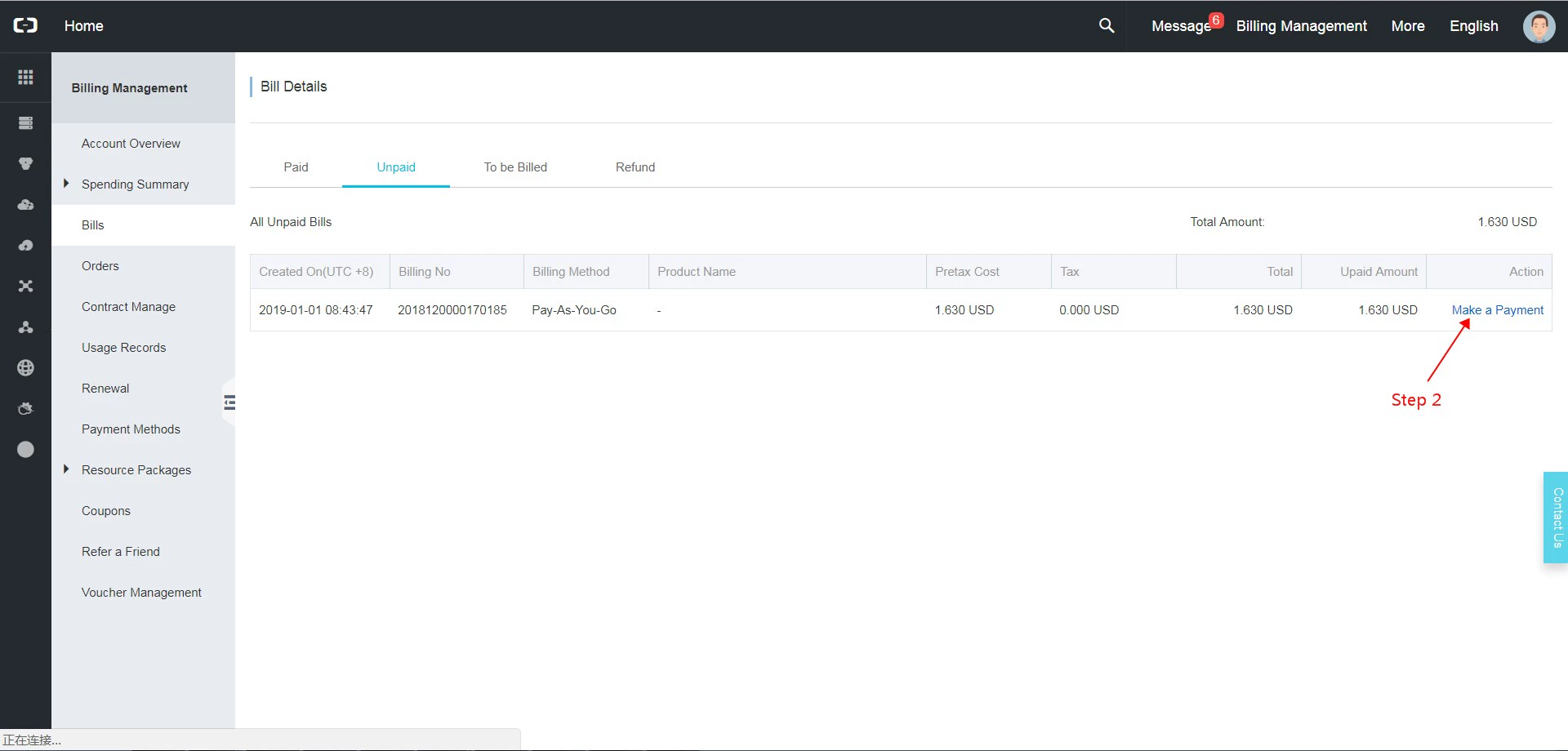This screenshot has height=751, width=1568.
Task: Click the Contact Us side button
Action: point(1556,518)
